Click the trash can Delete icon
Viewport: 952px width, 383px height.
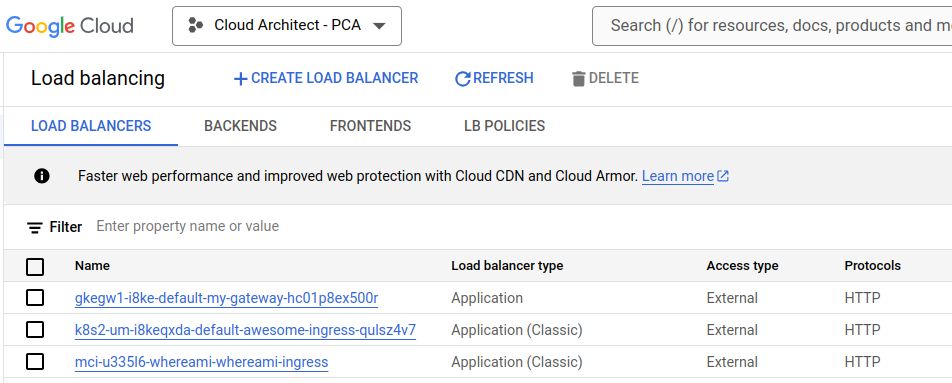click(x=579, y=79)
